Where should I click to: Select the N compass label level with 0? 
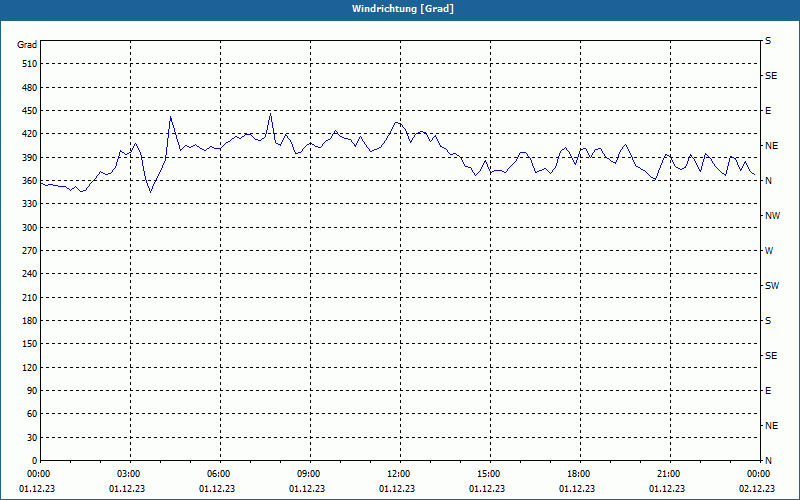coord(768,461)
